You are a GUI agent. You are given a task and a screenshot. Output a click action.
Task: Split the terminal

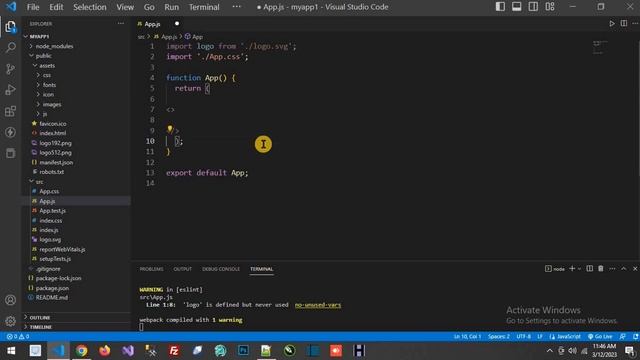pos(589,269)
